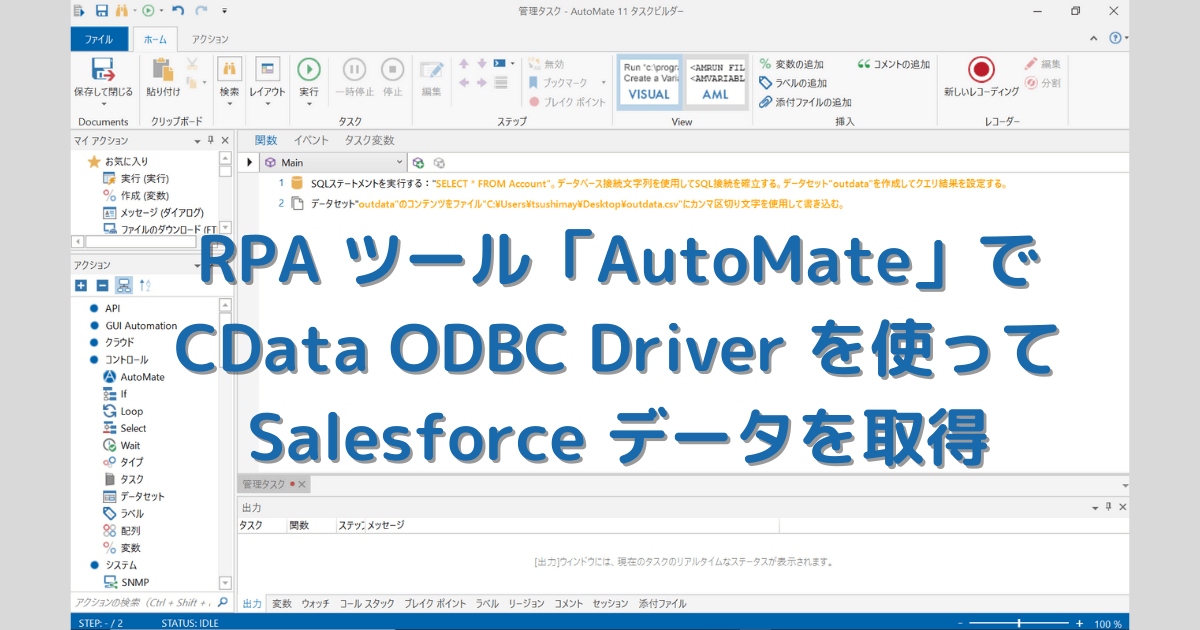Click the 貼り付け paste icon
The image size is (1200, 630).
pos(163,68)
